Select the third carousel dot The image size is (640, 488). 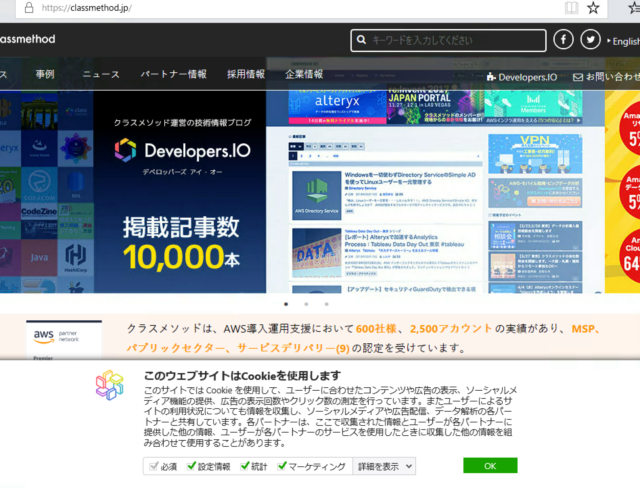[x=326, y=304]
